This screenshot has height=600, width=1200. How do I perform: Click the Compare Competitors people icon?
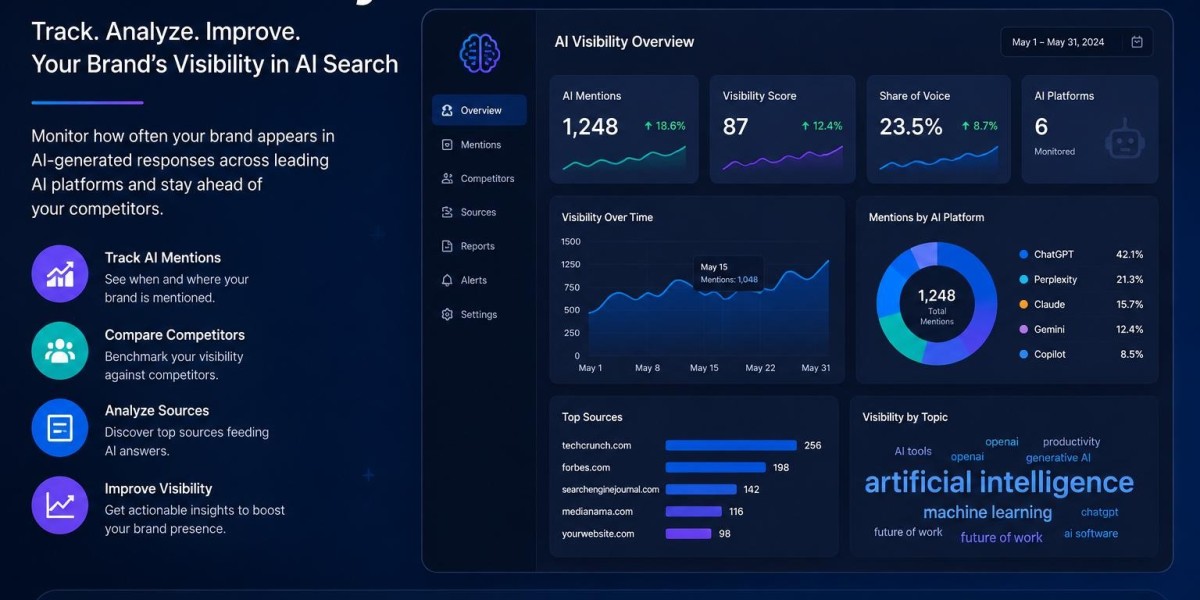coord(60,350)
